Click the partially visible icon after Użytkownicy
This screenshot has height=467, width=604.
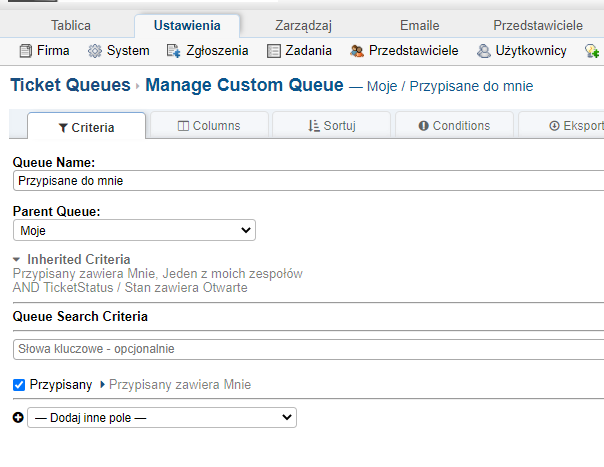pos(592,51)
